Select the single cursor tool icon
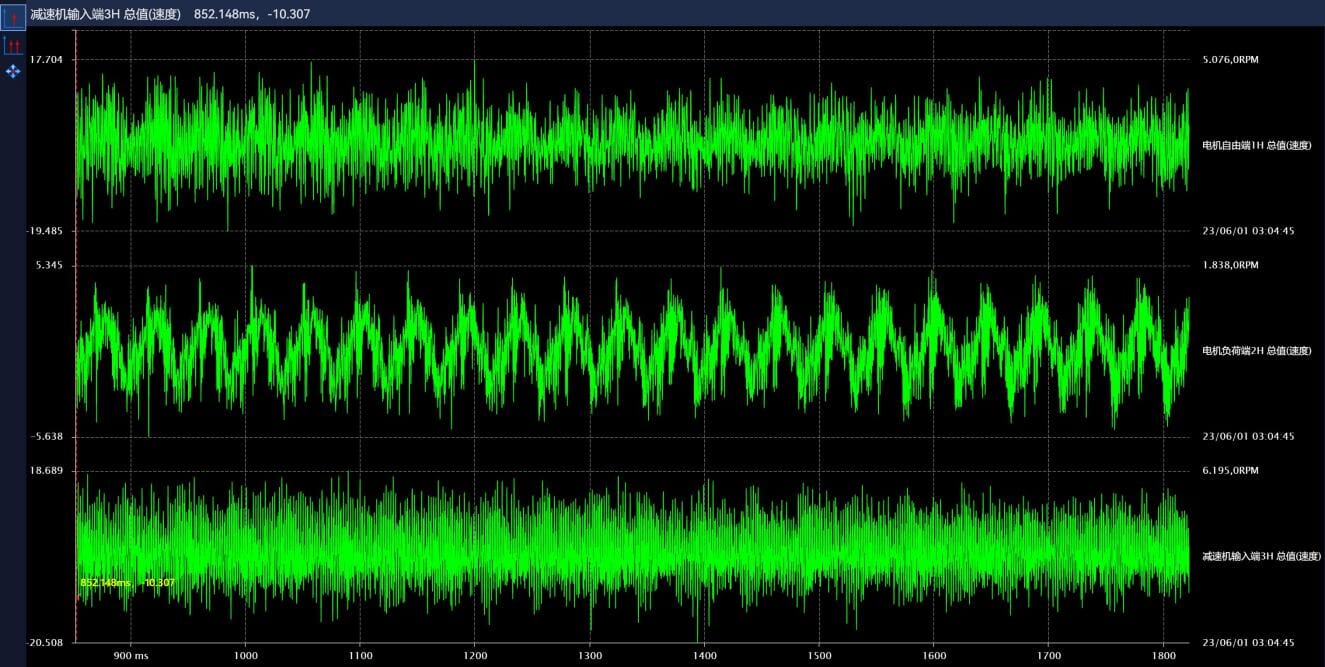Viewport: 1325px width, 667px height. tap(14, 18)
